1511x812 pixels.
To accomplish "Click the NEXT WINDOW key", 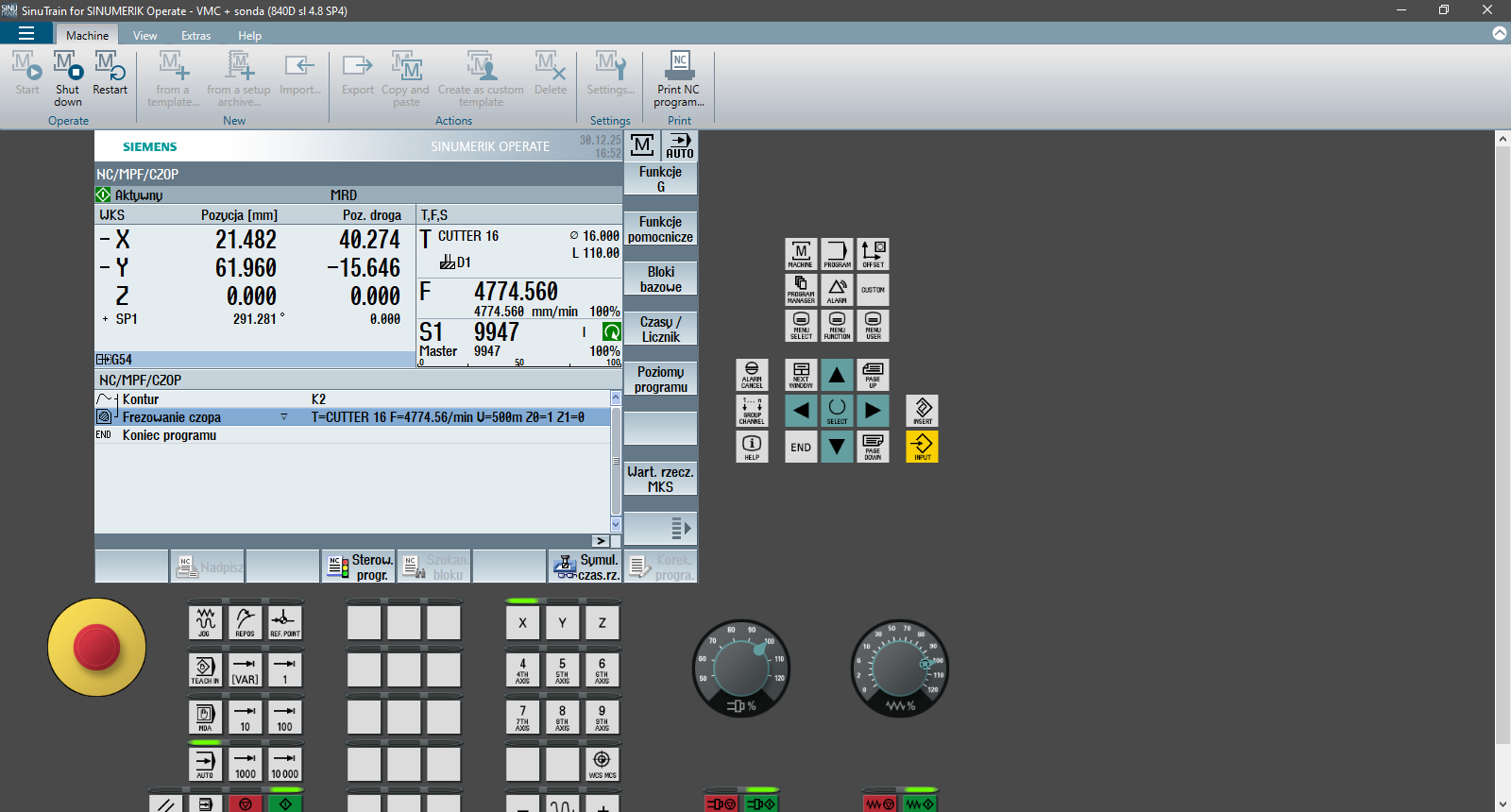I will (x=801, y=375).
